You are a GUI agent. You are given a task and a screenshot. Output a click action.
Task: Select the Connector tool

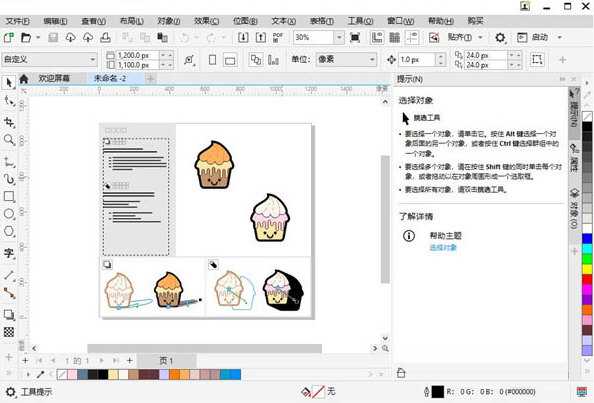pyautogui.click(x=9, y=293)
